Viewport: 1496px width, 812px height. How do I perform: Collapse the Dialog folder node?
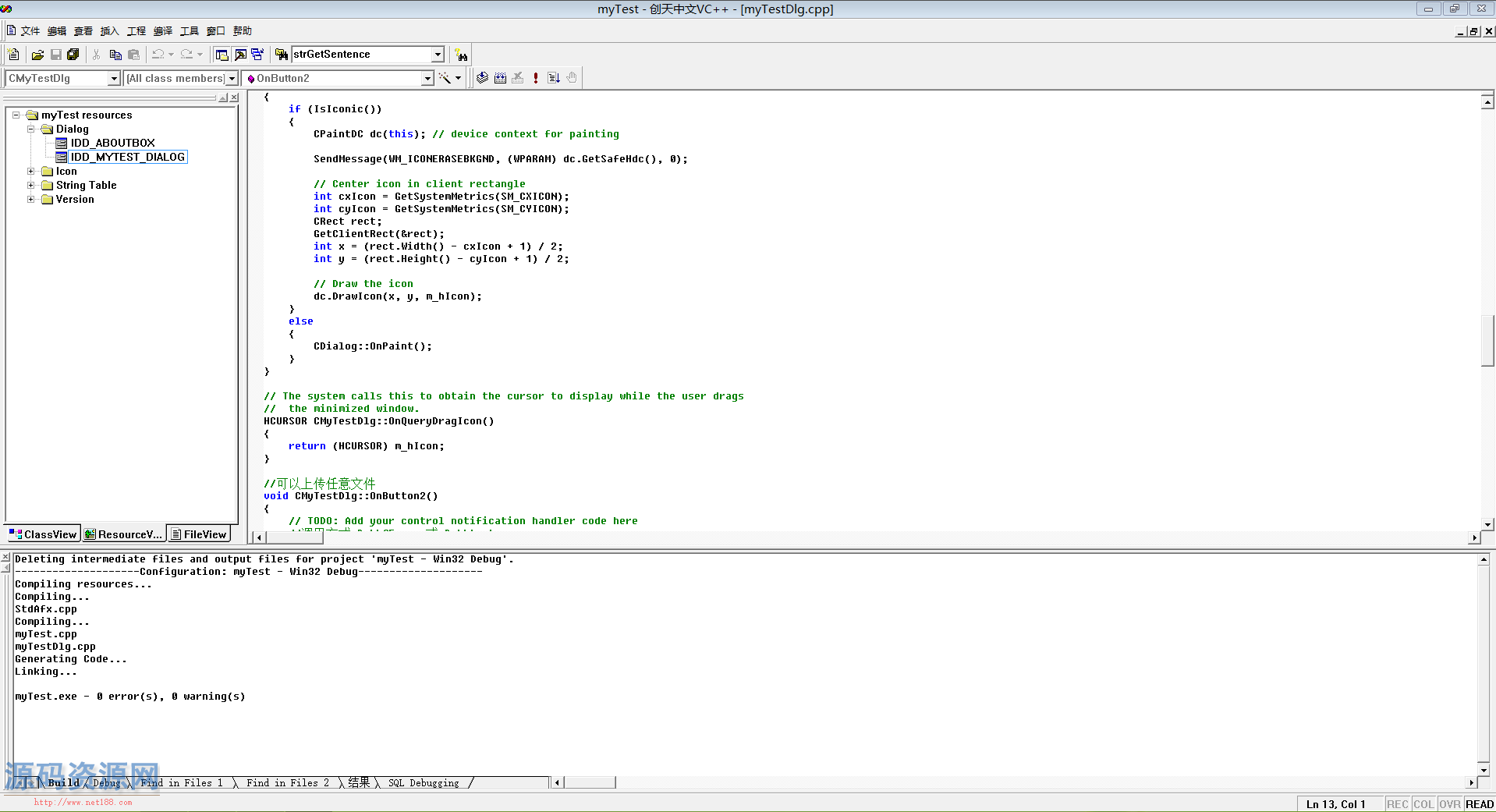[31, 129]
